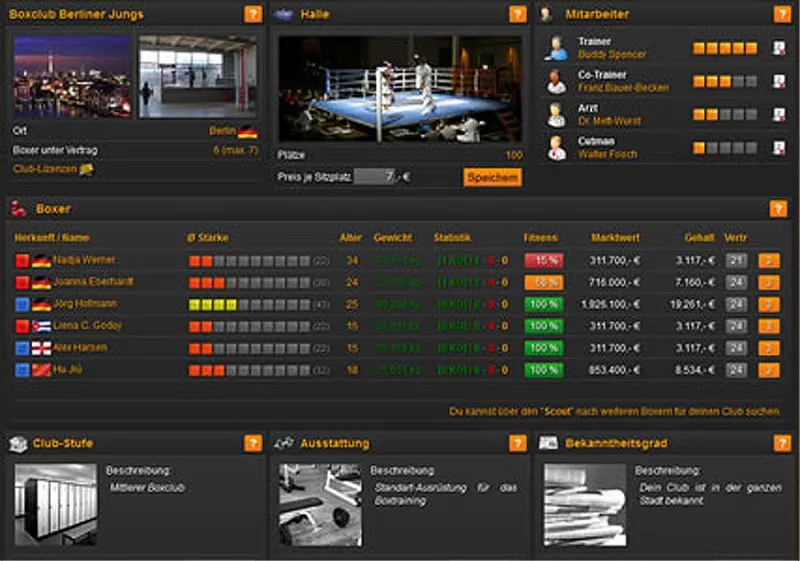This screenshot has width=800, height=561.
Task: Click the blue square icon beside Alex Hansen
Action: click(x=22, y=348)
